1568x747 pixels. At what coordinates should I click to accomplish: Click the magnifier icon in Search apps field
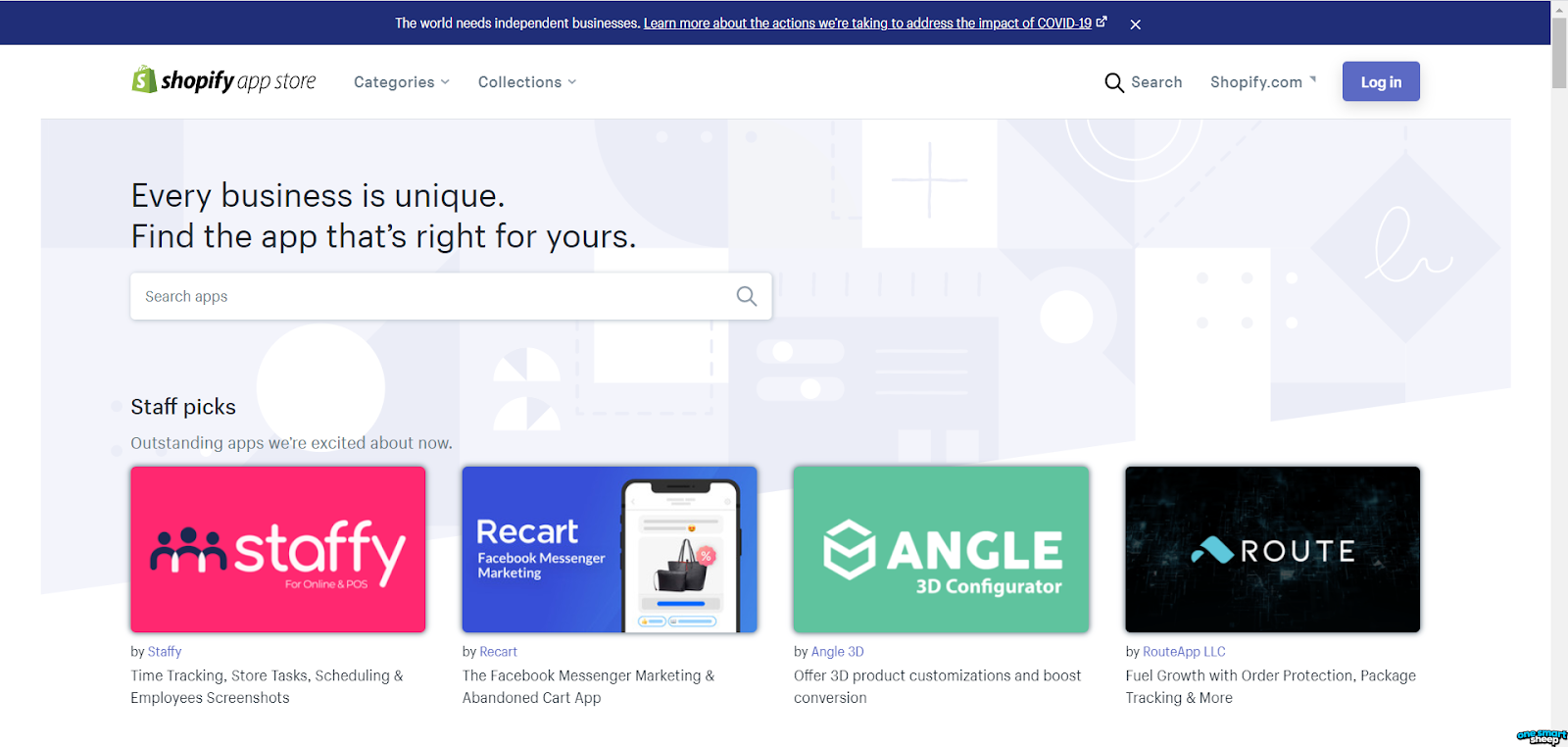pos(747,296)
